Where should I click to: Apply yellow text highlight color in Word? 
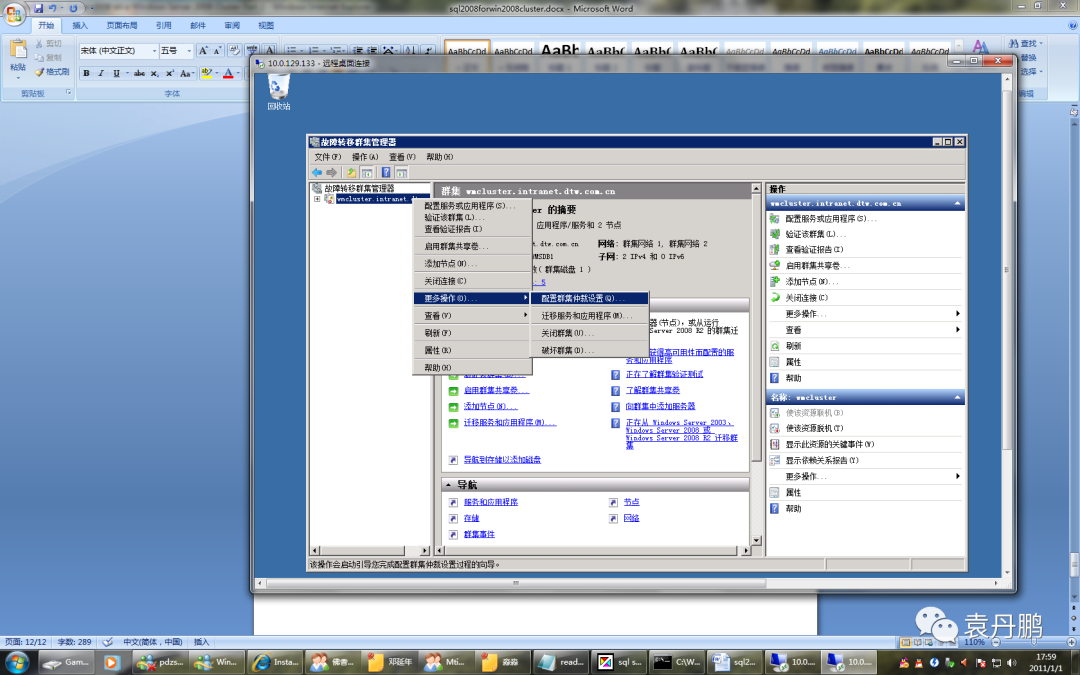click(205, 73)
